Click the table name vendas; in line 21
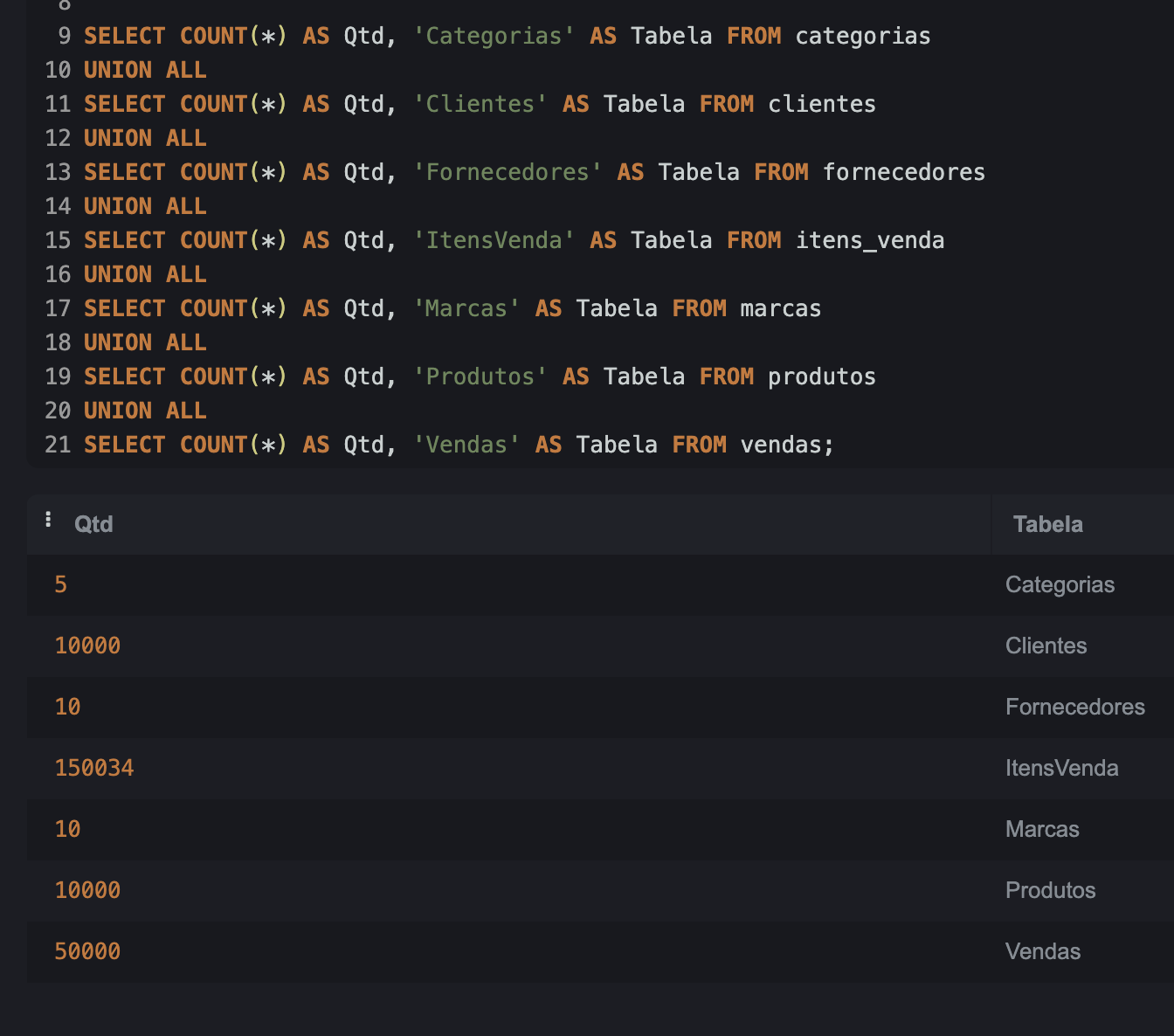Screen dimensions: 1174x1036 click(787, 445)
